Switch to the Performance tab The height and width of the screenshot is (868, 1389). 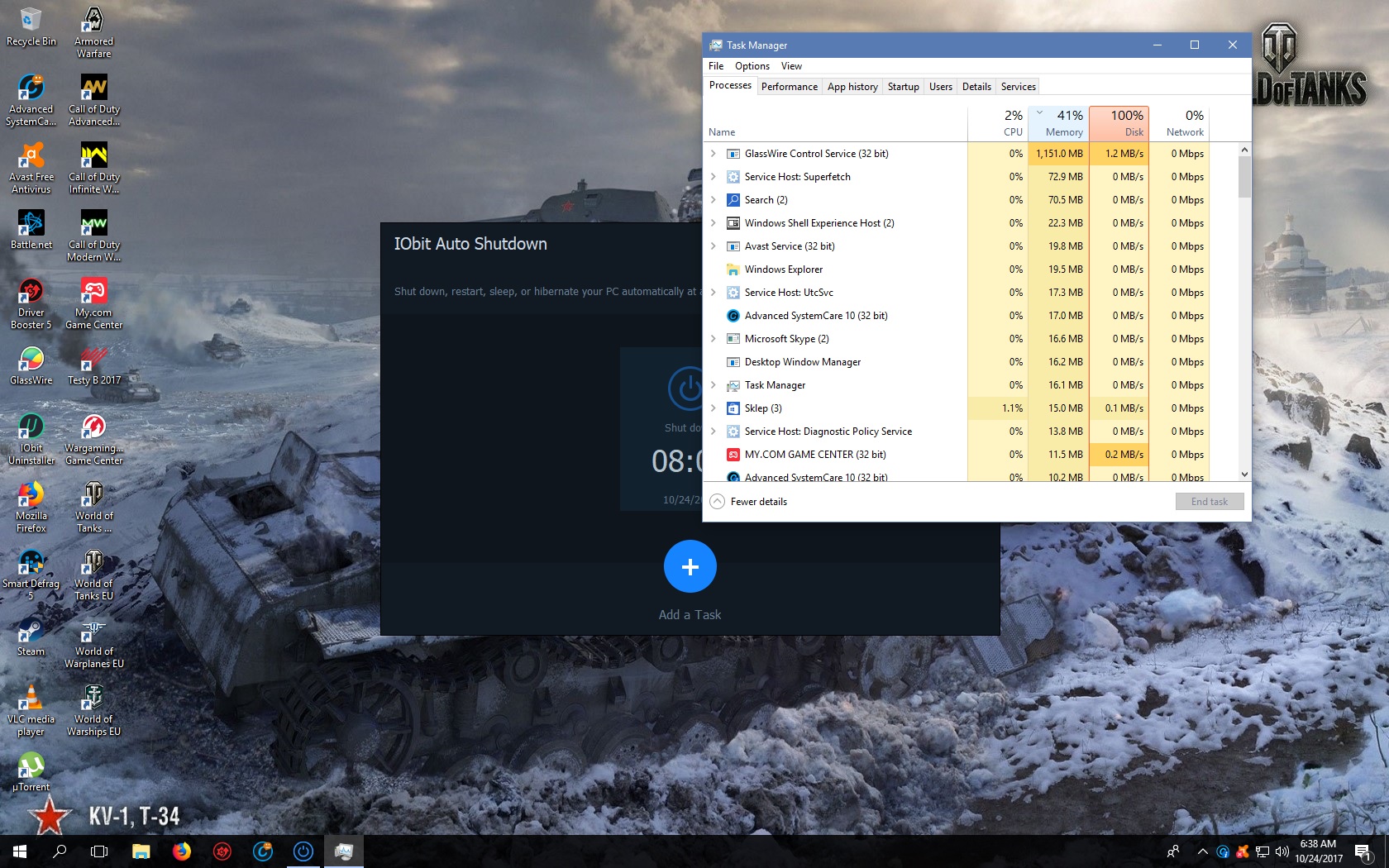pos(789,87)
